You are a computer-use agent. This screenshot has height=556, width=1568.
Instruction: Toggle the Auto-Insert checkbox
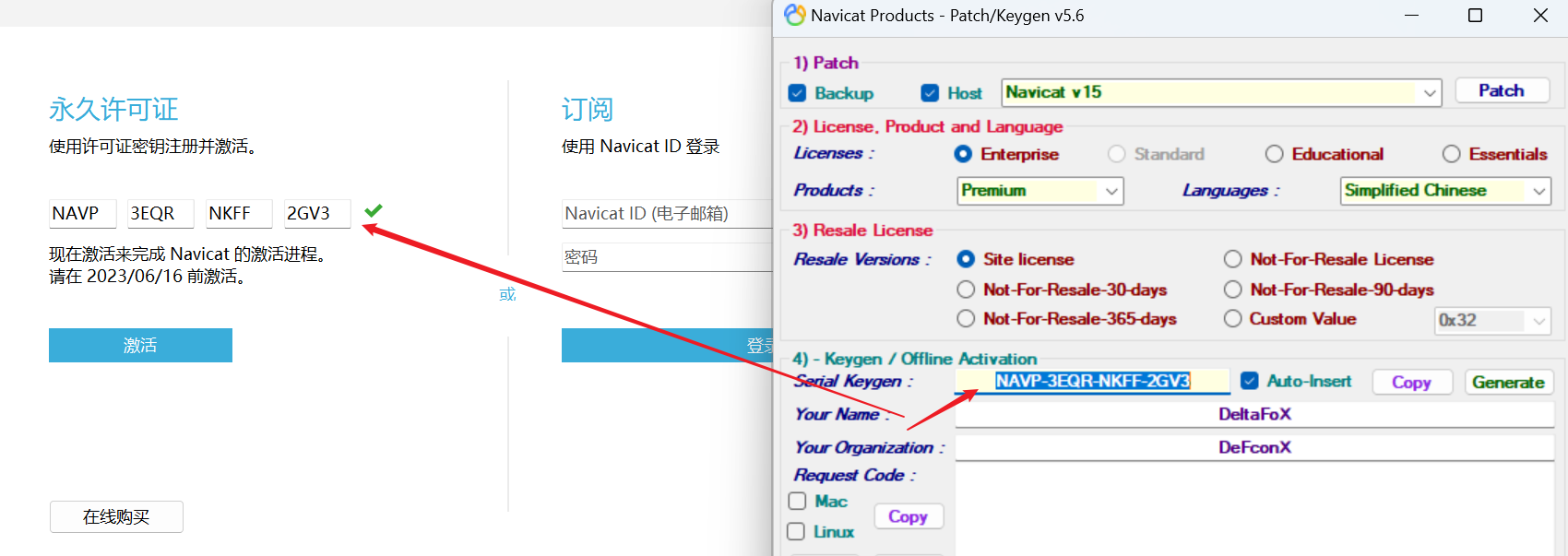click(x=1250, y=381)
